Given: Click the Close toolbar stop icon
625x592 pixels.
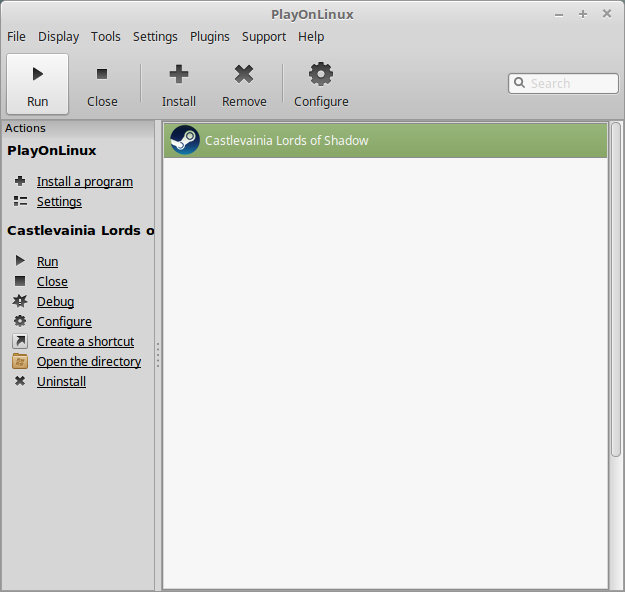Looking at the screenshot, I should pos(102,74).
